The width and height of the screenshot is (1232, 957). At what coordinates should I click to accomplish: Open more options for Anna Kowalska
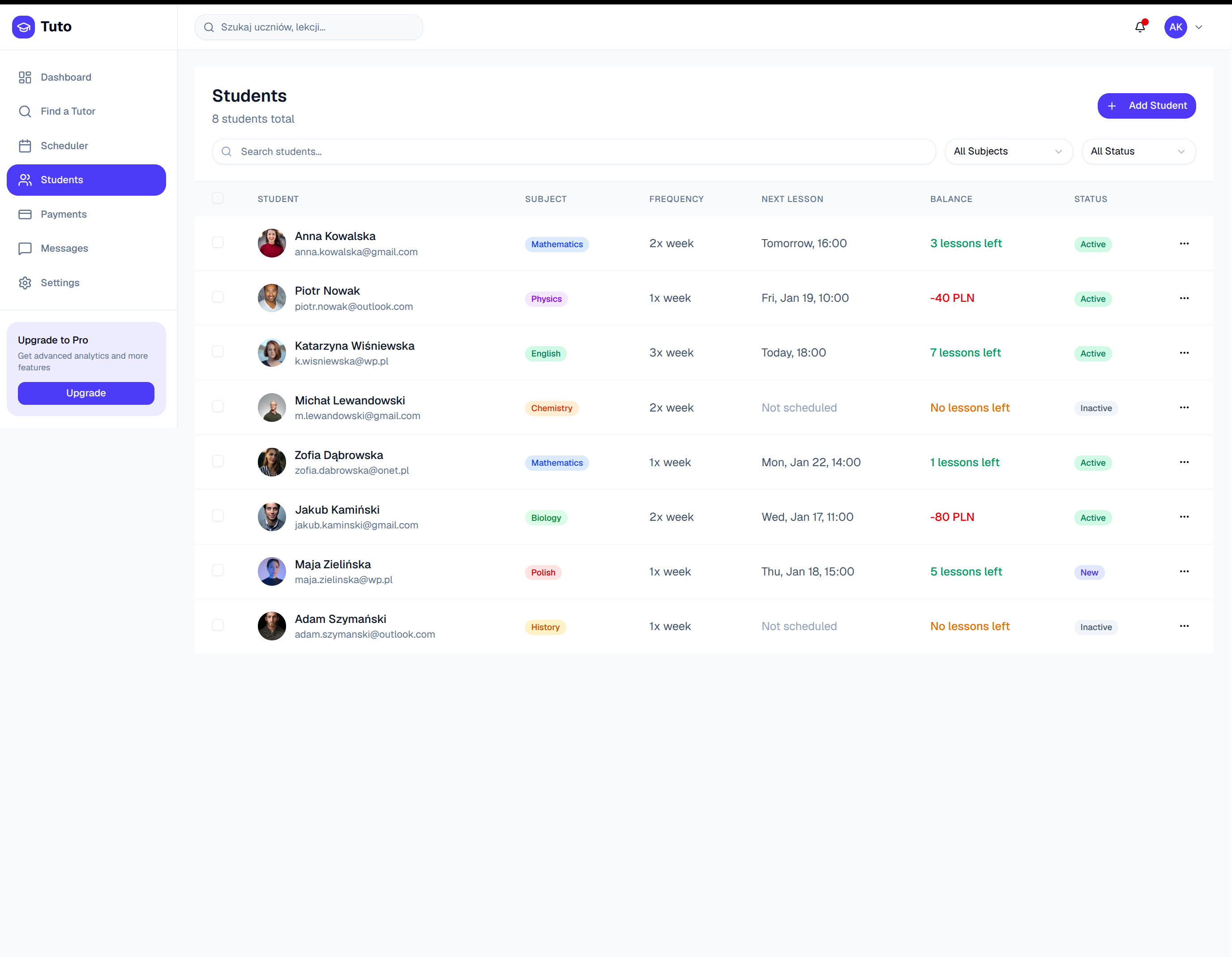[x=1184, y=243]
